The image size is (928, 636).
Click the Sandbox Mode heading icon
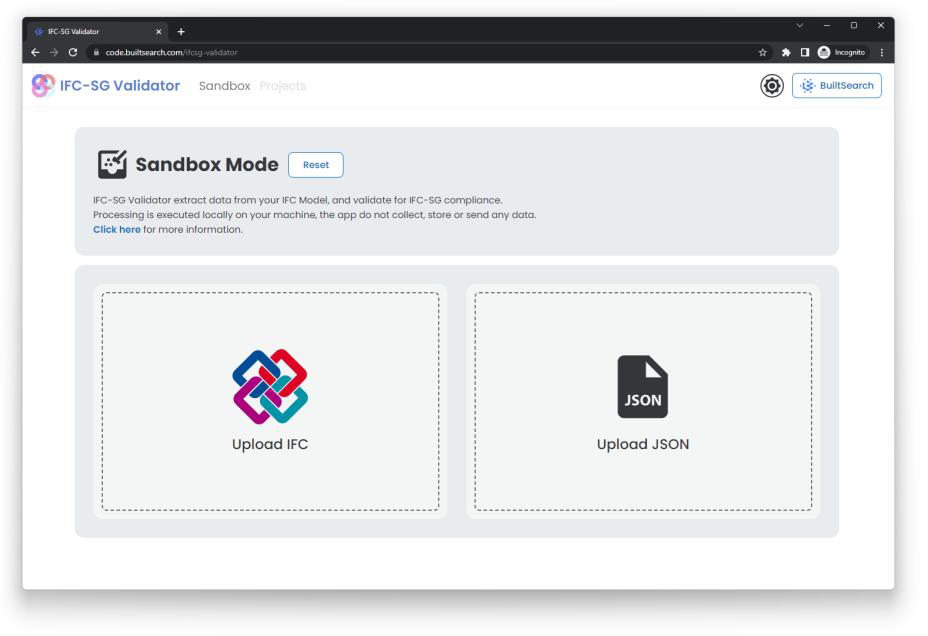(x=112, y=164)
